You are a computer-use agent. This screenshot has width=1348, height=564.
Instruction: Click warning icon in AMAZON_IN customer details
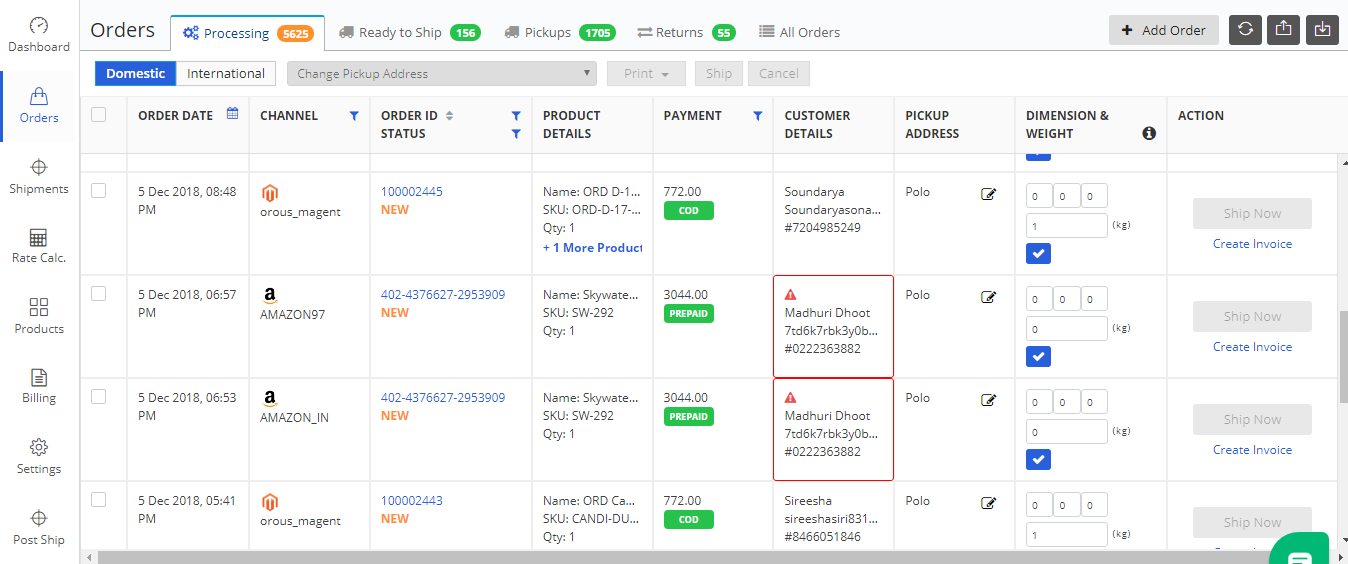791,398
